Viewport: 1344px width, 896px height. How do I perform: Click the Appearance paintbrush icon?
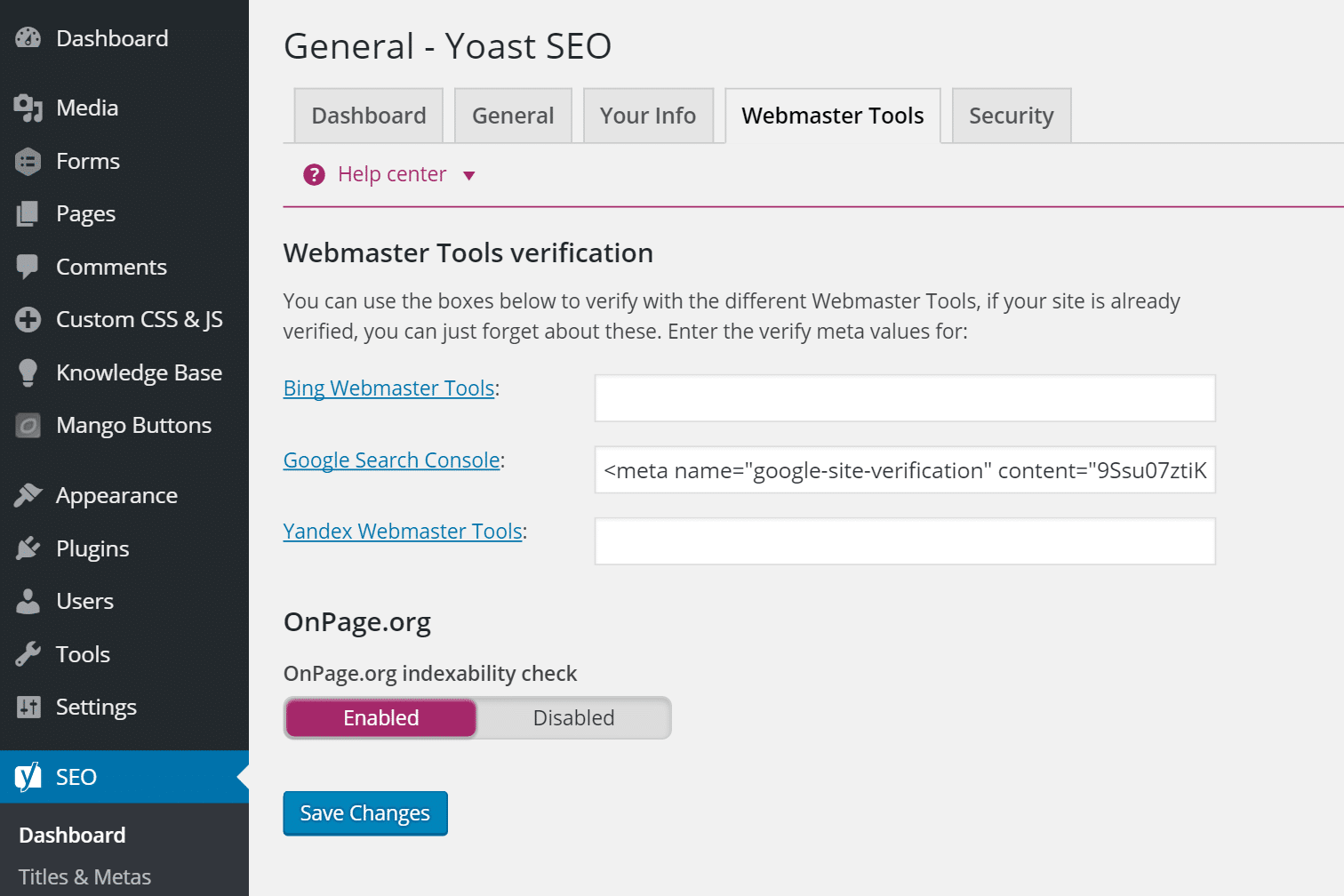(28, 495)
